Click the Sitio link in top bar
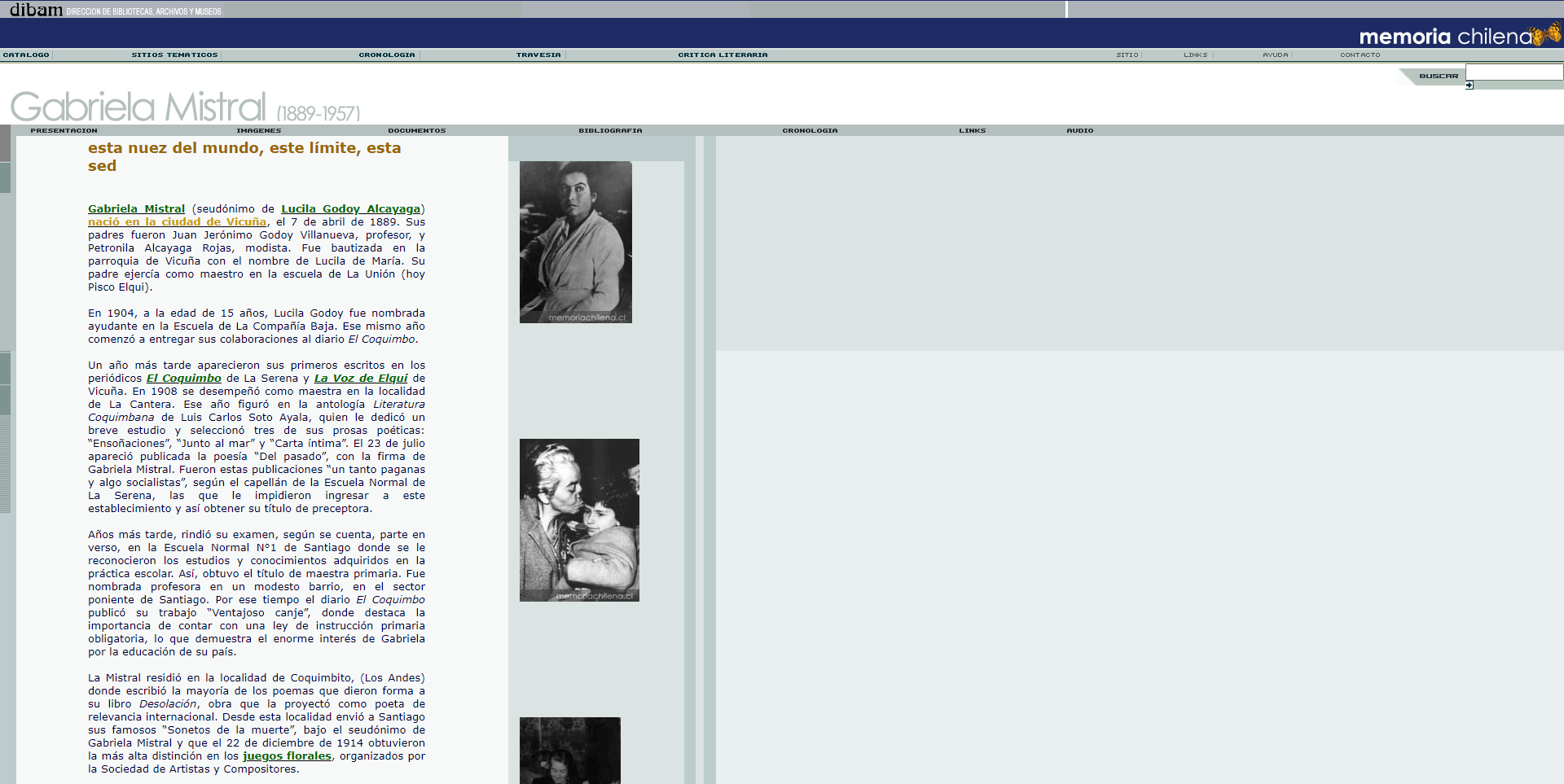1564x784 pixels. pos(1127,55)
